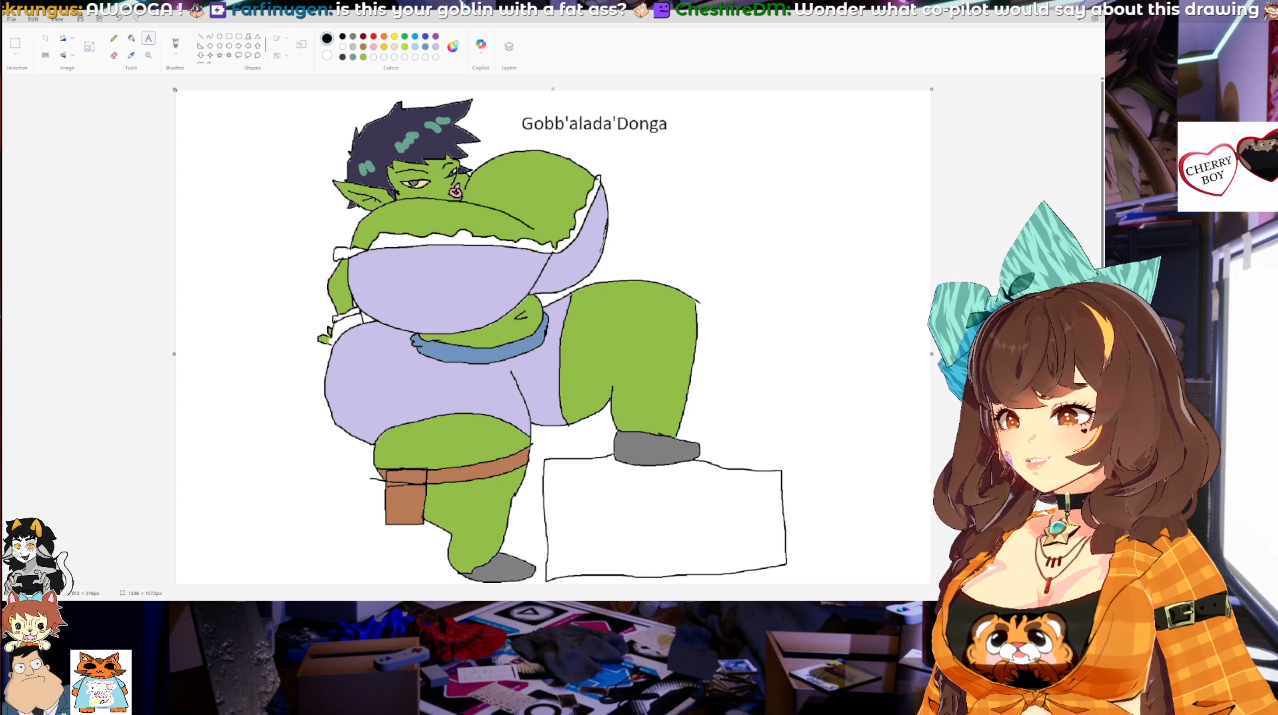
Task: Expand the Flip dropdown chevron
Action: [73, 55]
